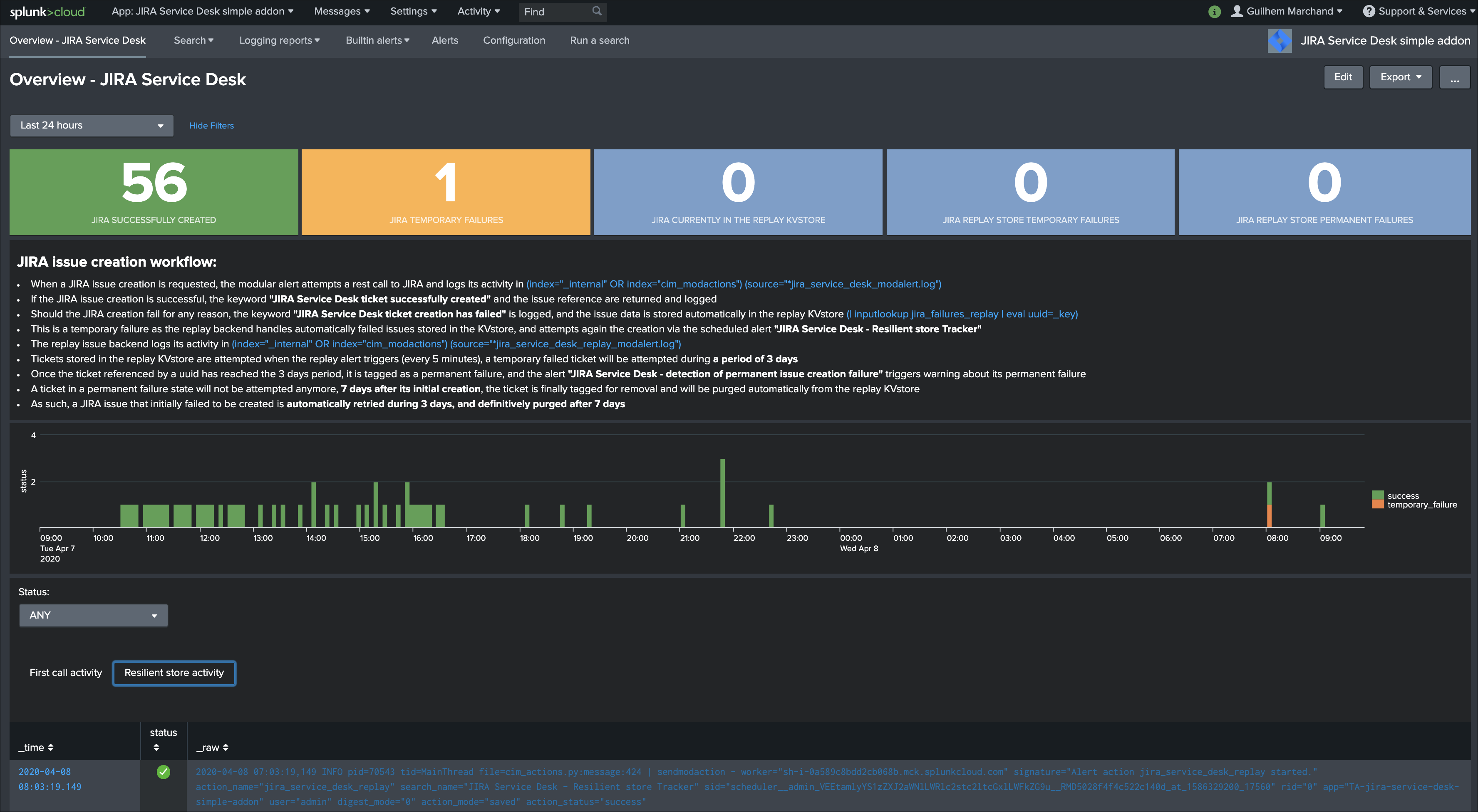Open the Configuration navigation item
Image resolution: width=1478 pixels, height=812 pixels.
pyautogui.click(x=514, y=40)
